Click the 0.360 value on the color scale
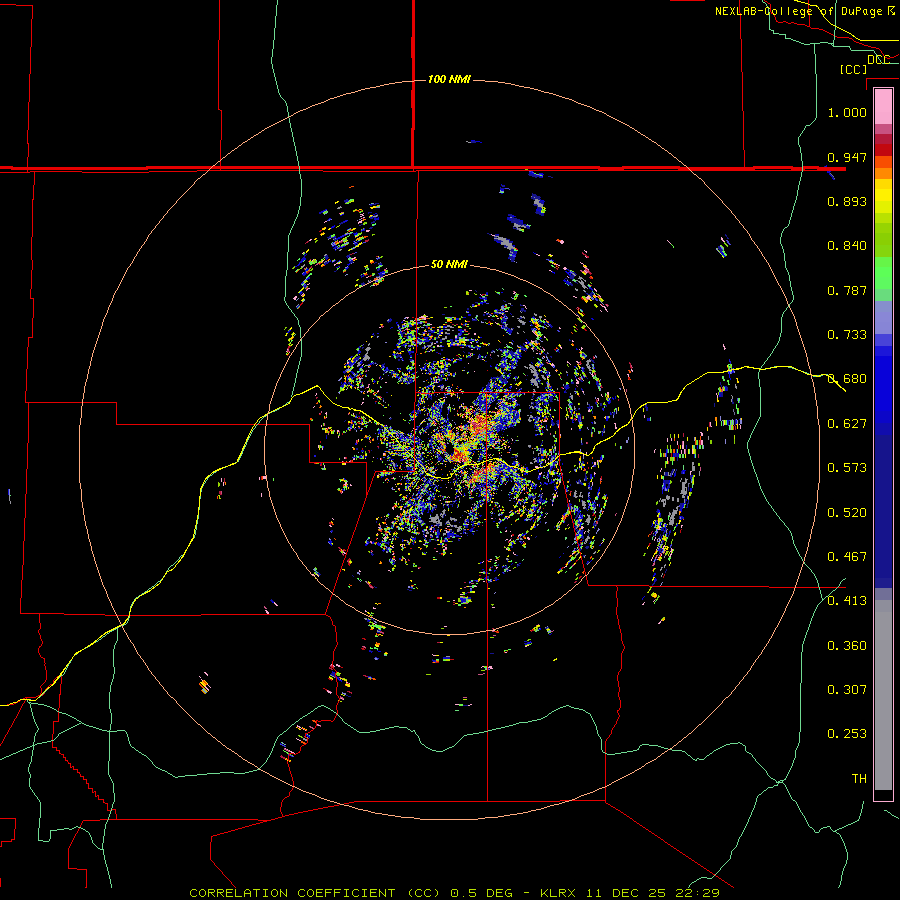Viewport: 900px width, 900px height. 847,646
